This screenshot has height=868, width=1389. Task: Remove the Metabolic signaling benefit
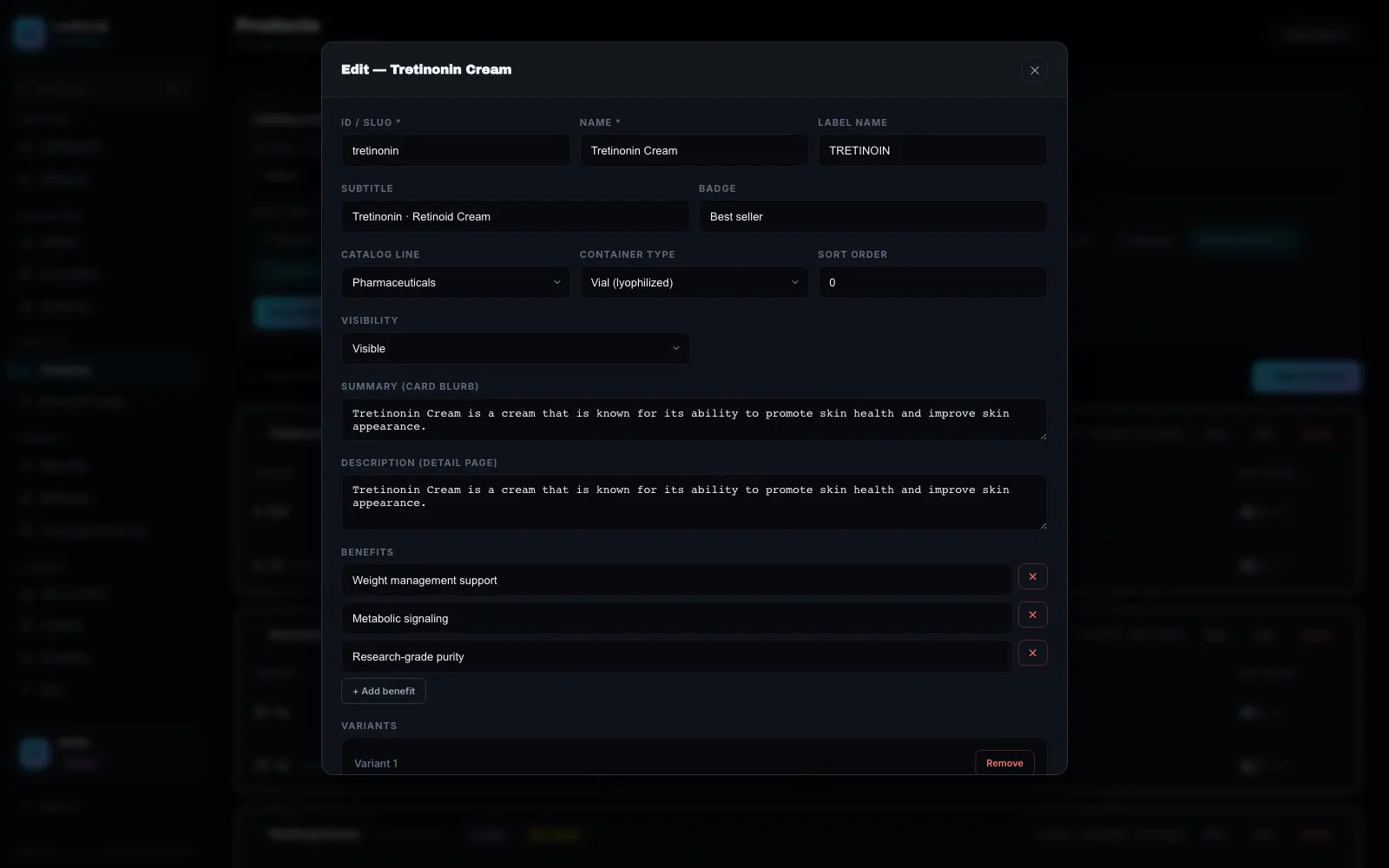[1032, 615]
